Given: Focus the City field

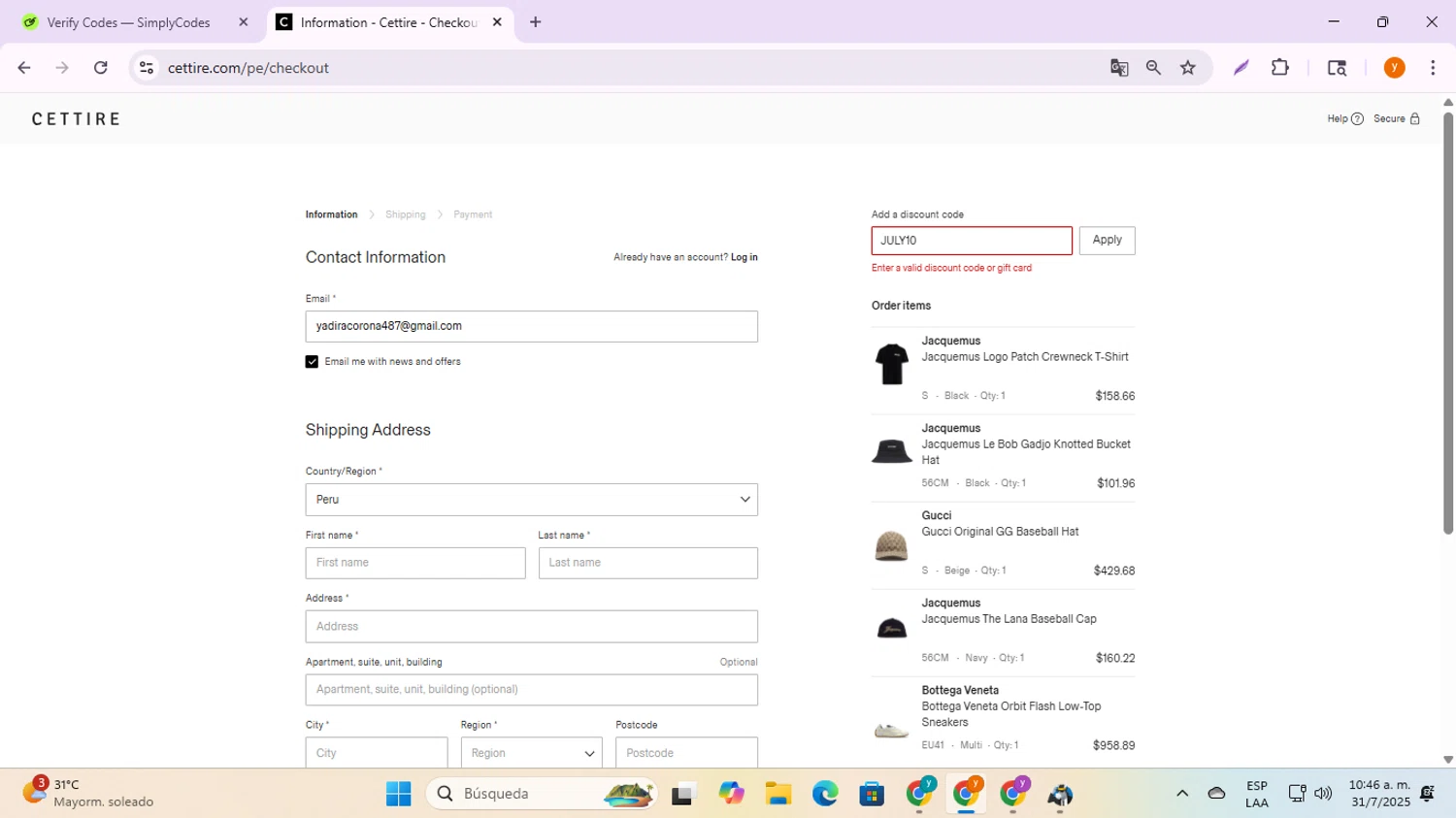Looking at the screenshot, I should (377, 753).
